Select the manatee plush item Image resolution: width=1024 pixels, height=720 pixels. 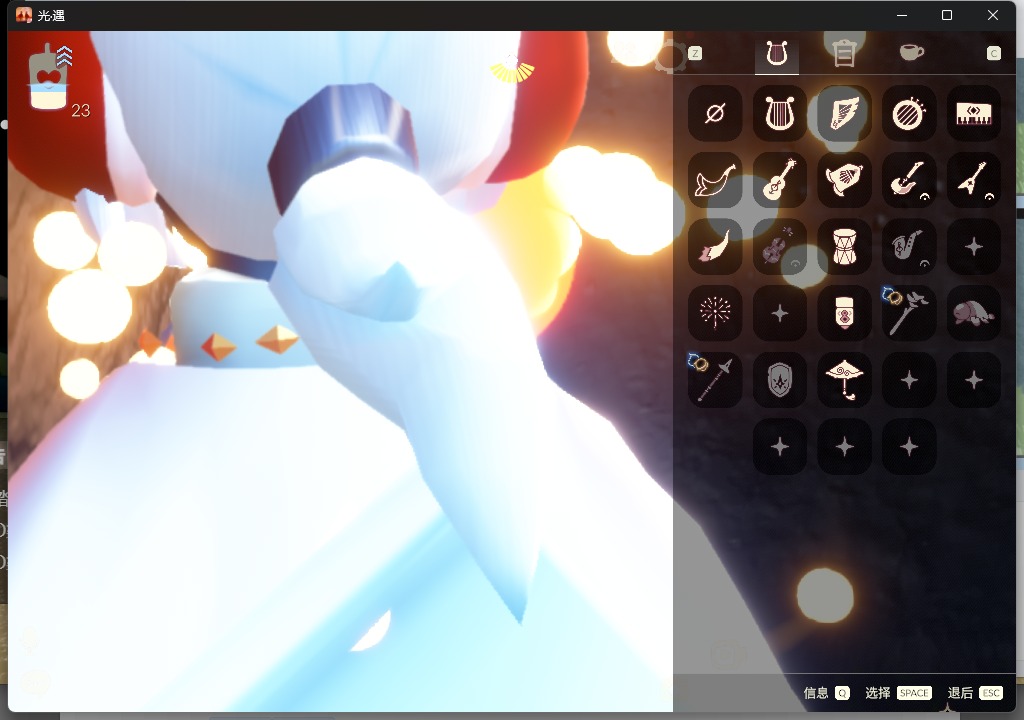tap(974, 313)
